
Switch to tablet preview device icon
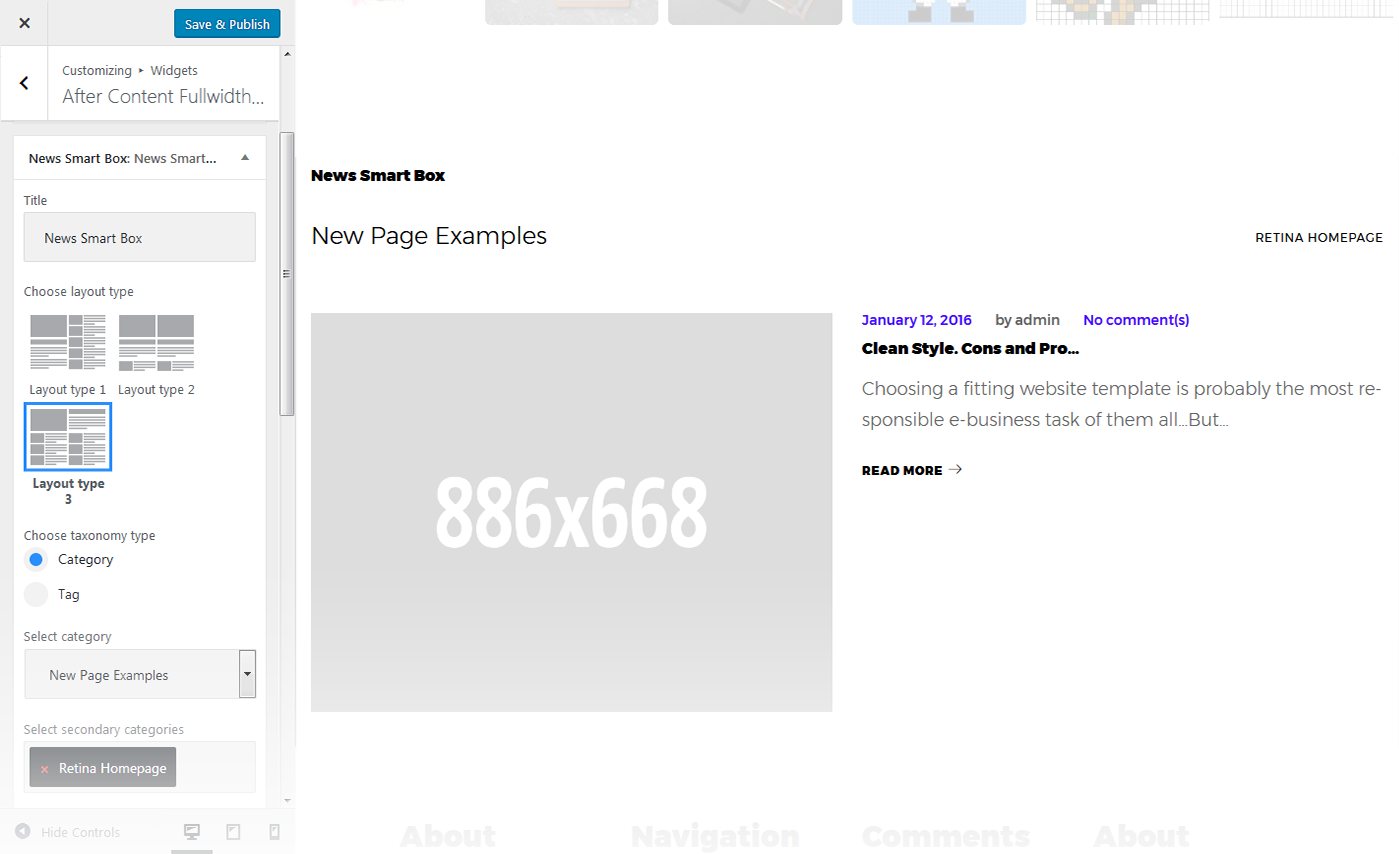pyautogui.click(x=234, y=832)
